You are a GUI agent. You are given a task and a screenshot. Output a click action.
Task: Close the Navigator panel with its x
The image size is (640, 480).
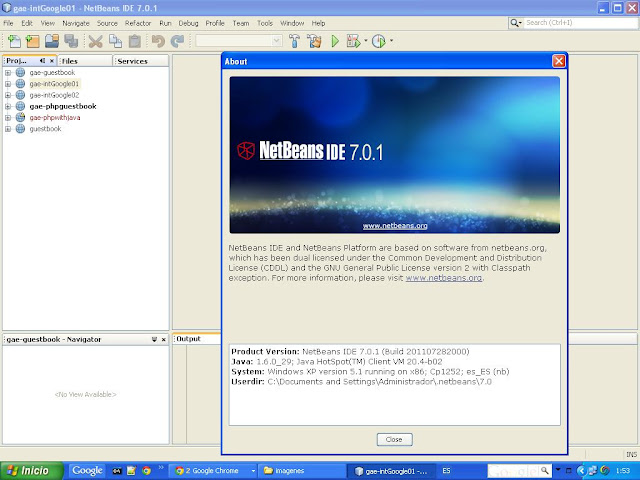click(x=164, y=339)
